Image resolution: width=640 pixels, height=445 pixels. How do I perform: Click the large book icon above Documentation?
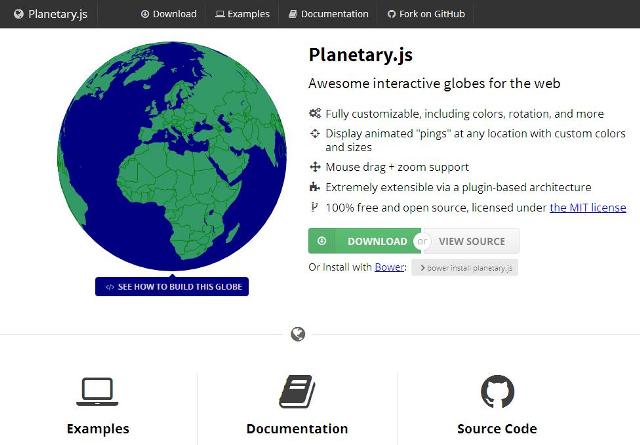(x=297, y=392)
